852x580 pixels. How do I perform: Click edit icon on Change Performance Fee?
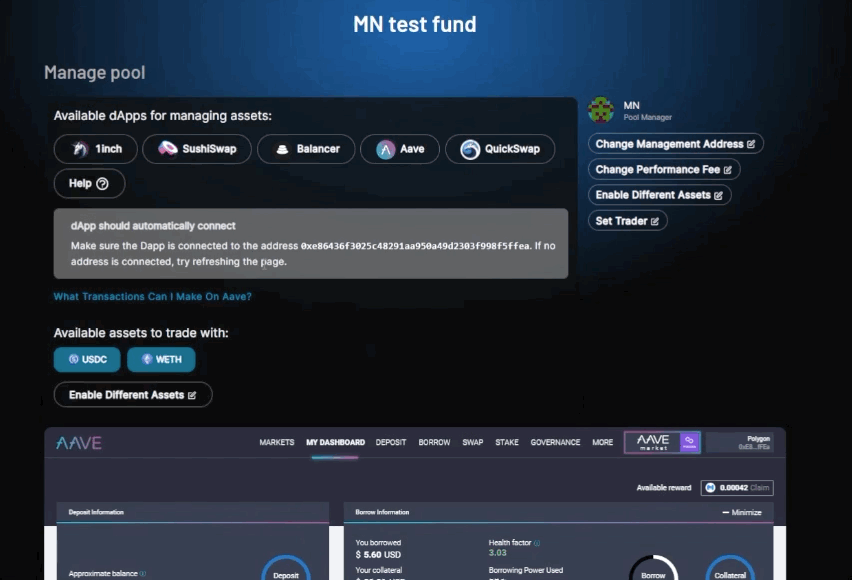click(x=728, y=170)
